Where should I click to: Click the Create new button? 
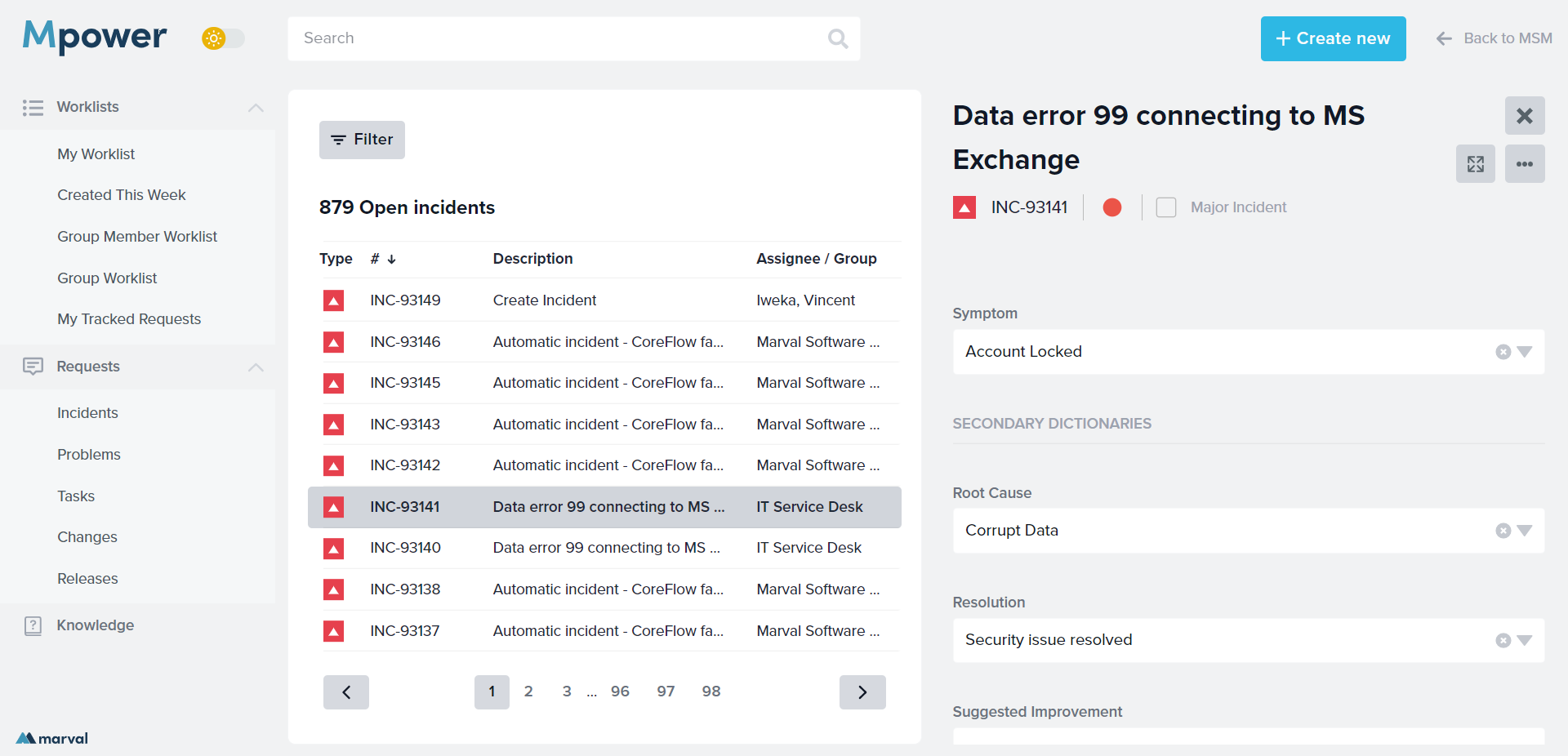coord(1333,38)
